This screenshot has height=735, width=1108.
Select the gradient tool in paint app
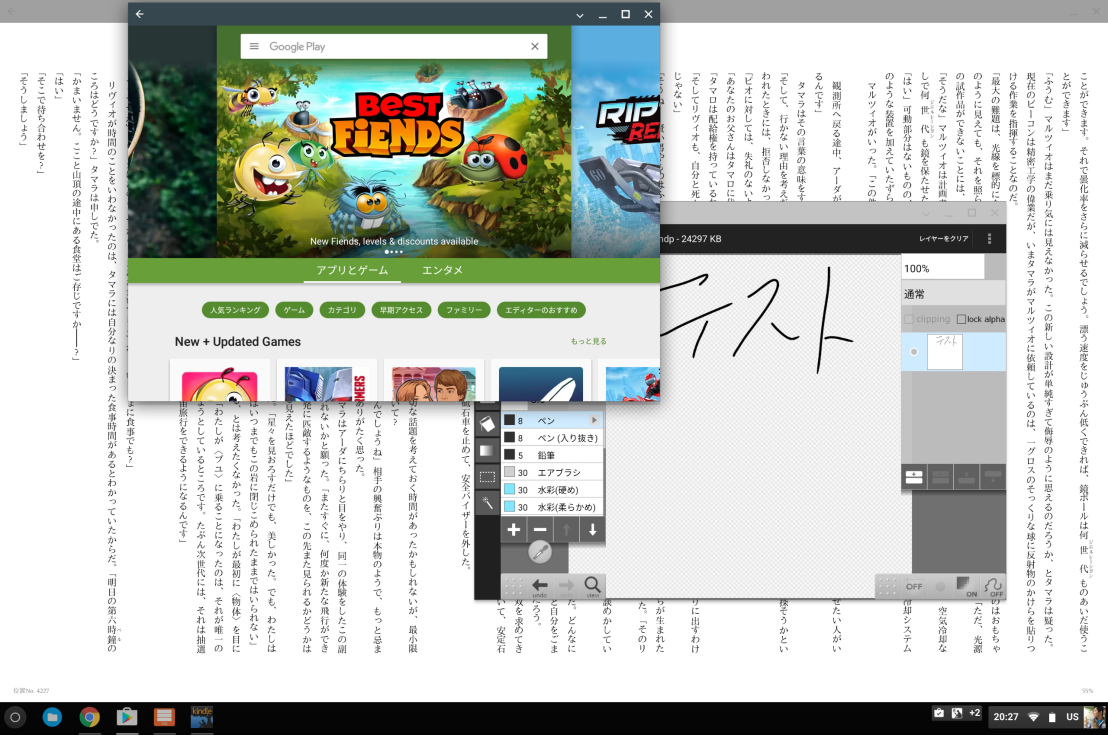pyautogui.click(x=487, y=450)
